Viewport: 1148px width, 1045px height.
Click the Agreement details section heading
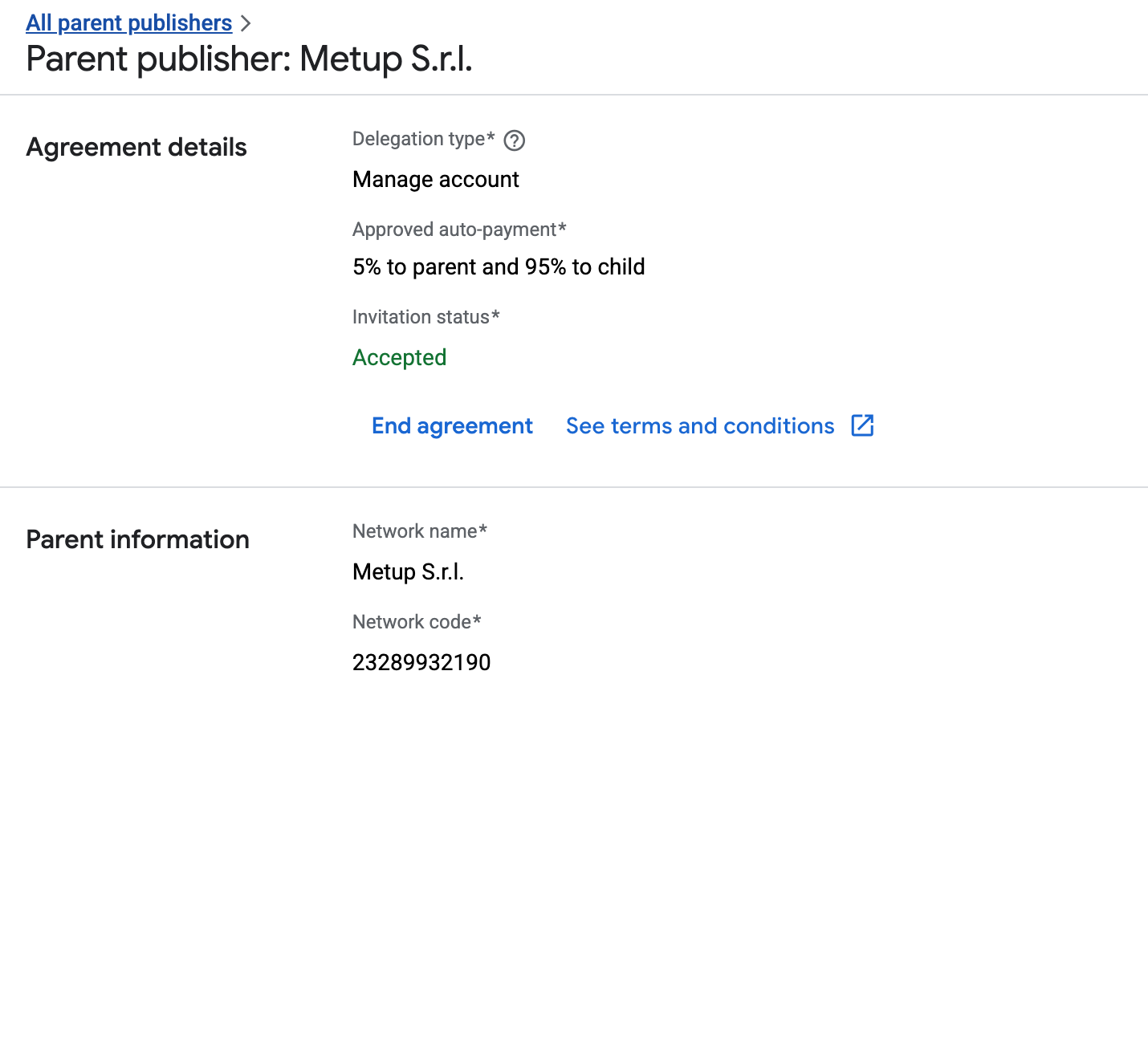pos(136,148)
